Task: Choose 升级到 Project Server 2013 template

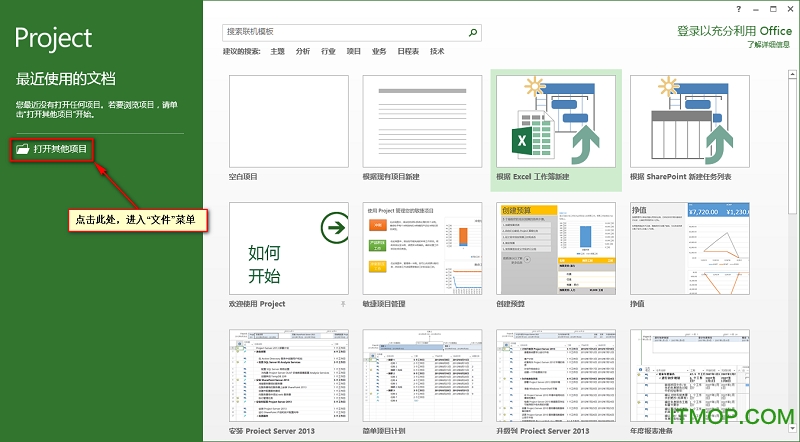Action: pos(556,376)
